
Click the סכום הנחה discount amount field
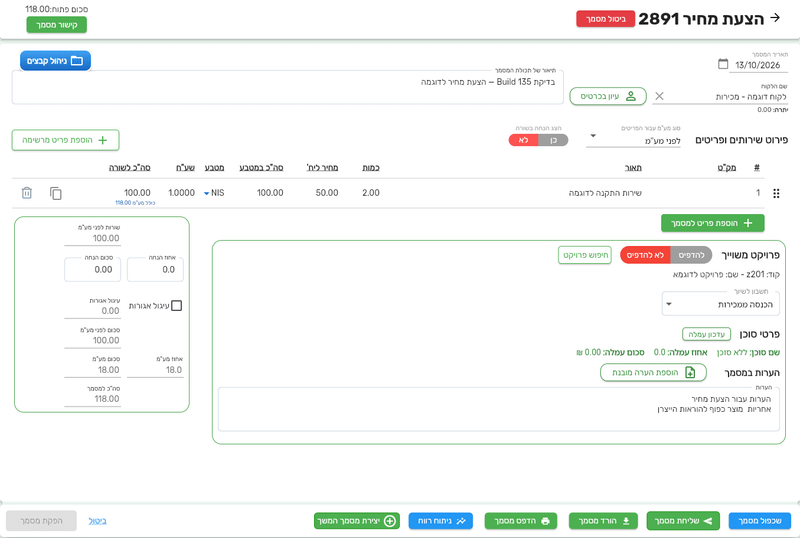92,269
